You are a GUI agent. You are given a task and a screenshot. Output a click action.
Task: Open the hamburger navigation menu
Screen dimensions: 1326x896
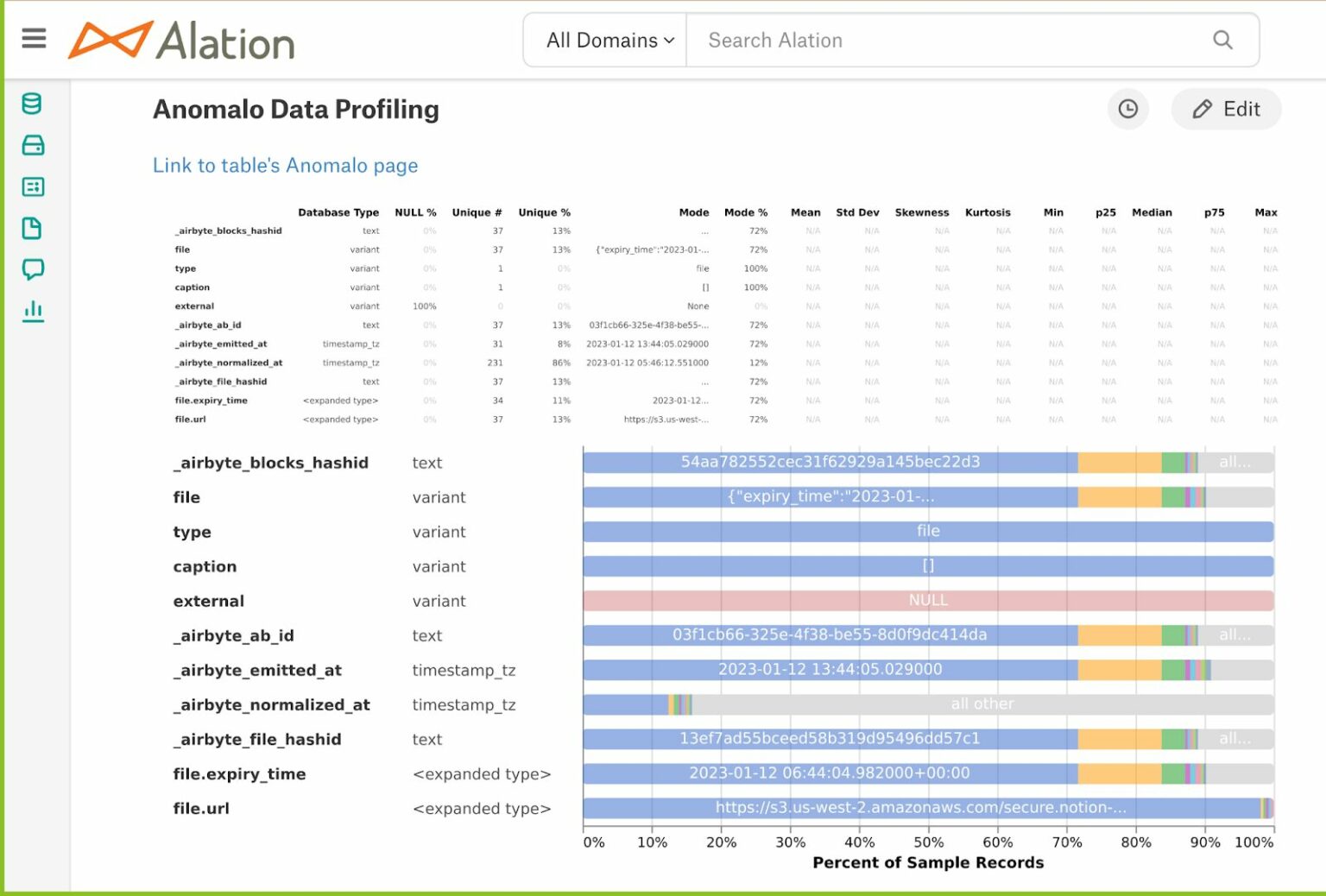coord(33,38)
